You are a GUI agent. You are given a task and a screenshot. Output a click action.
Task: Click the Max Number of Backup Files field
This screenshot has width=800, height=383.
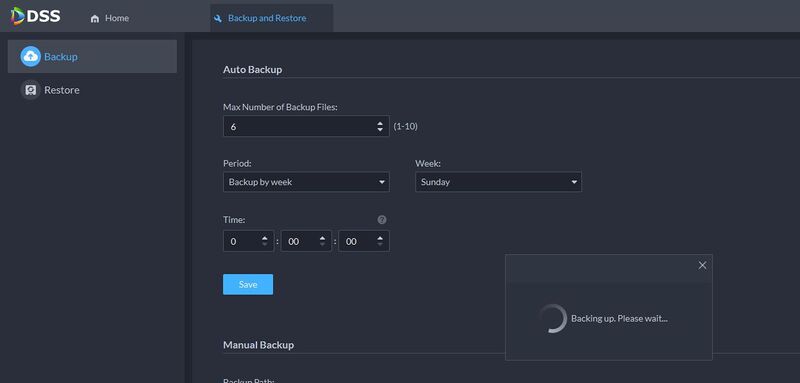306,126
